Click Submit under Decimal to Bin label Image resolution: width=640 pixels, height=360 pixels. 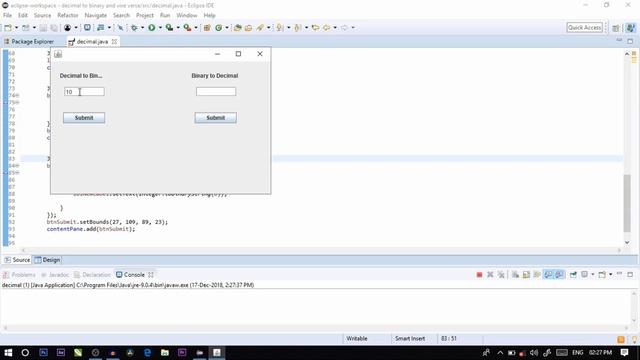pos(84,118)
